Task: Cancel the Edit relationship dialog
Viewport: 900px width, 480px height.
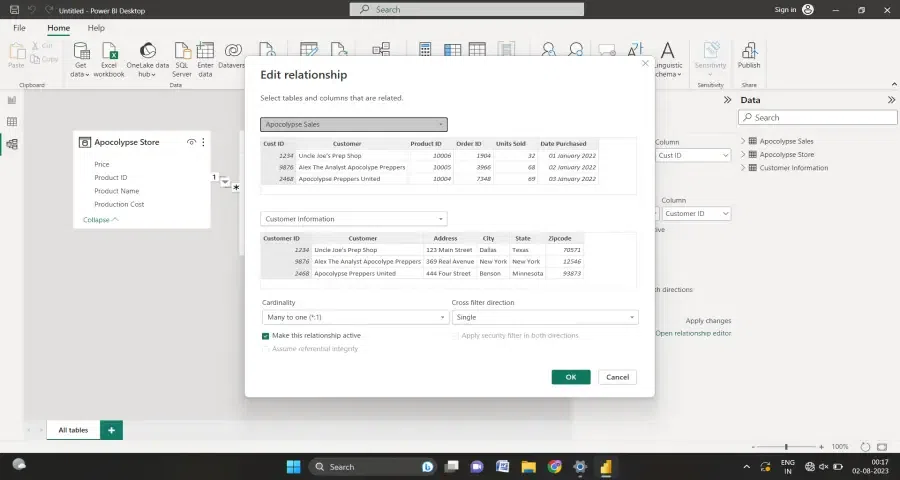Action: point(617,377)
